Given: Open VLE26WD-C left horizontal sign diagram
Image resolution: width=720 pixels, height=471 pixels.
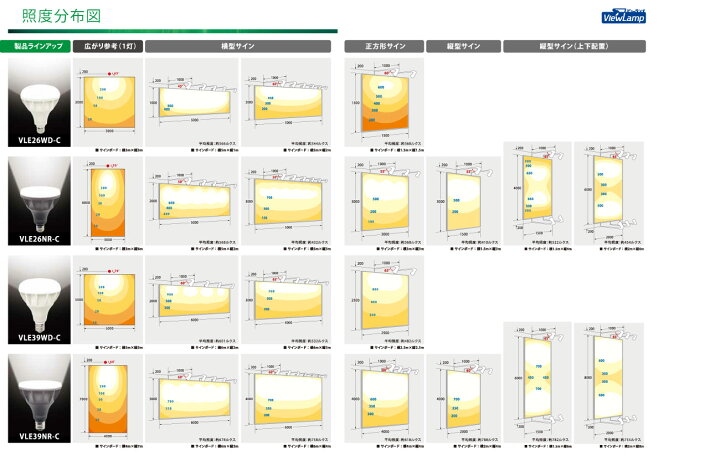Looking at the screenshot, I should coord(192,102).
